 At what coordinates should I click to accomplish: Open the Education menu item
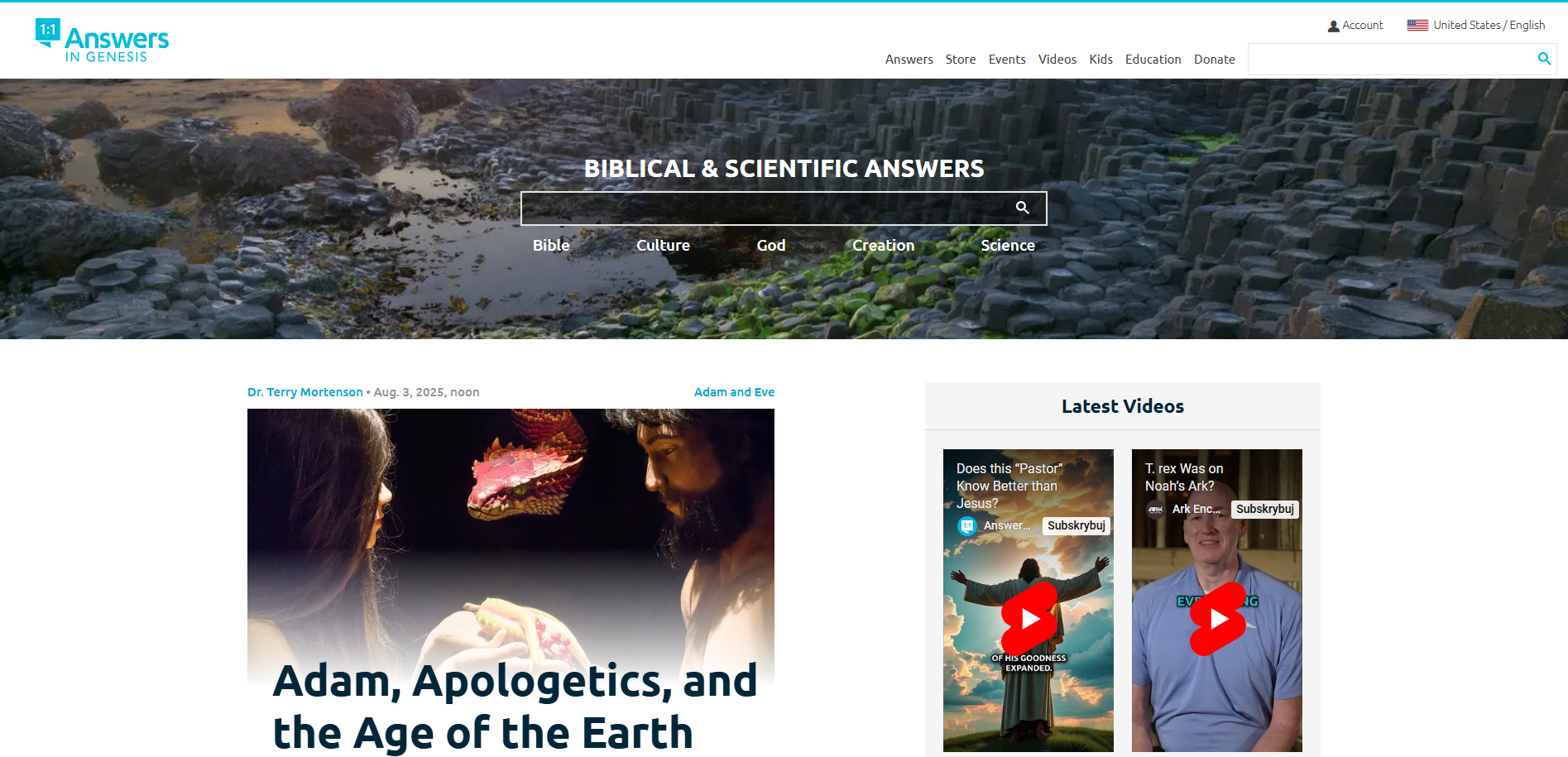(1153, 60)
